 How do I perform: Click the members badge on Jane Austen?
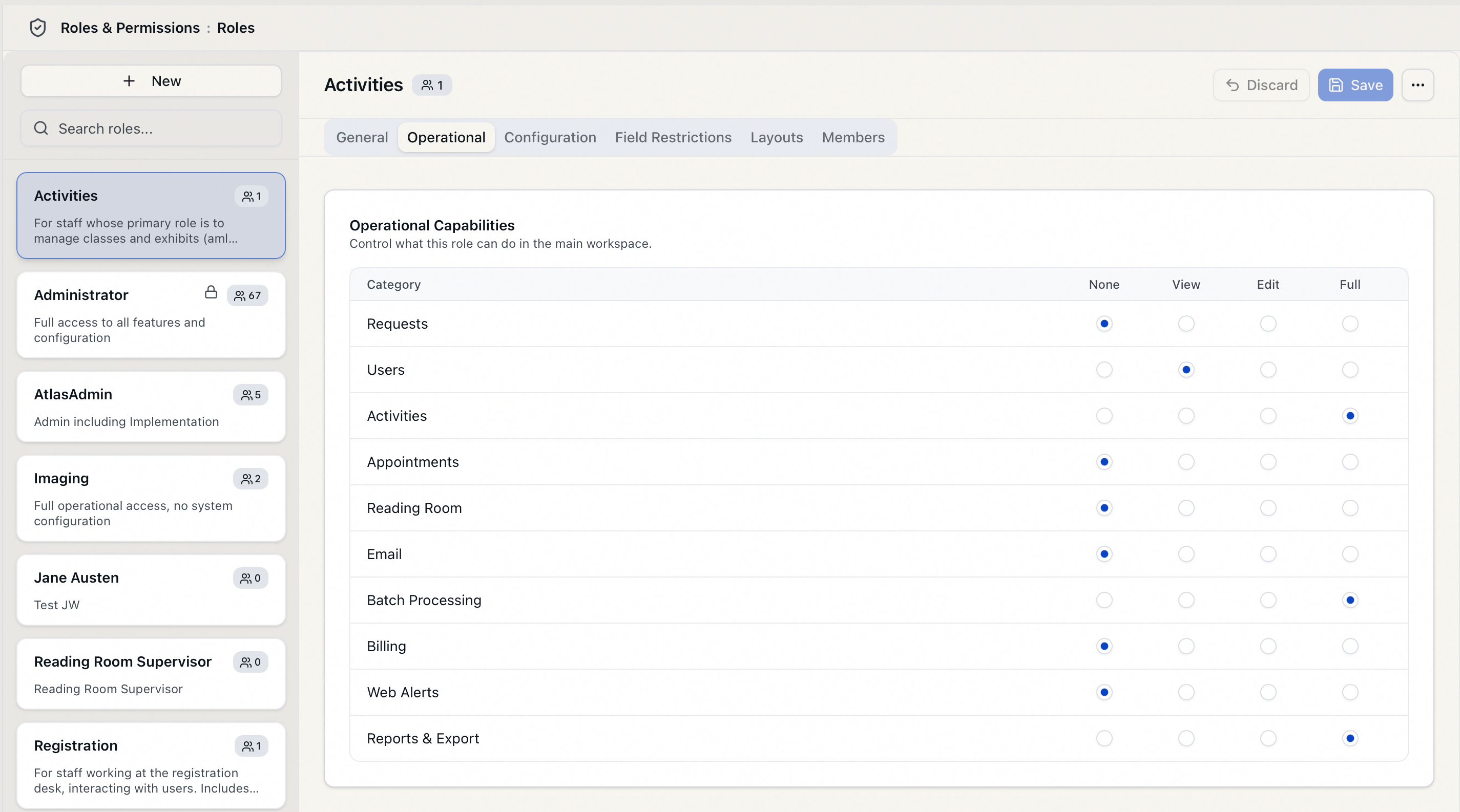(251, 578)
